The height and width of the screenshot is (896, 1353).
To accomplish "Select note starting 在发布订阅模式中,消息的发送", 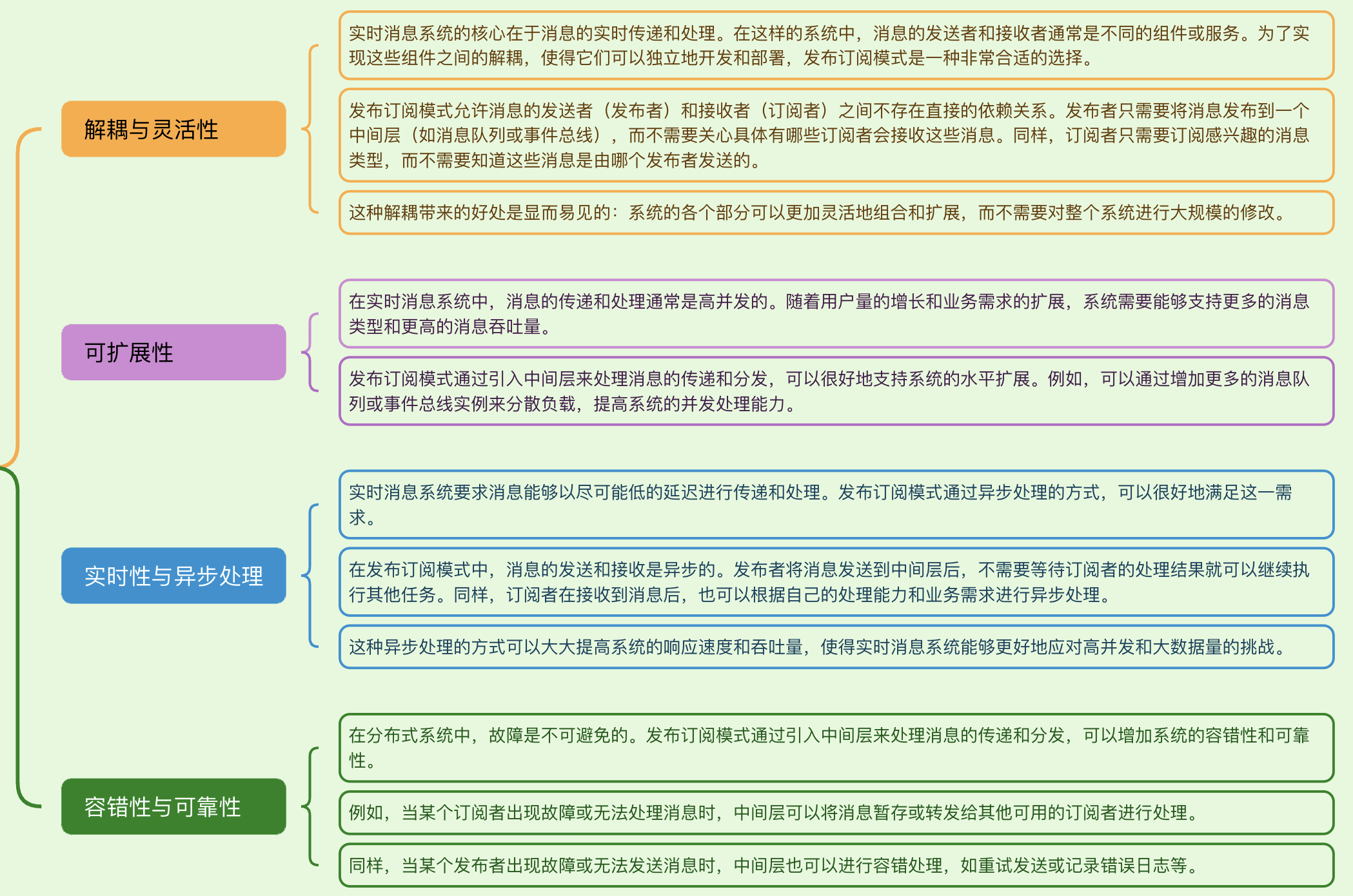I will (836, 582).
